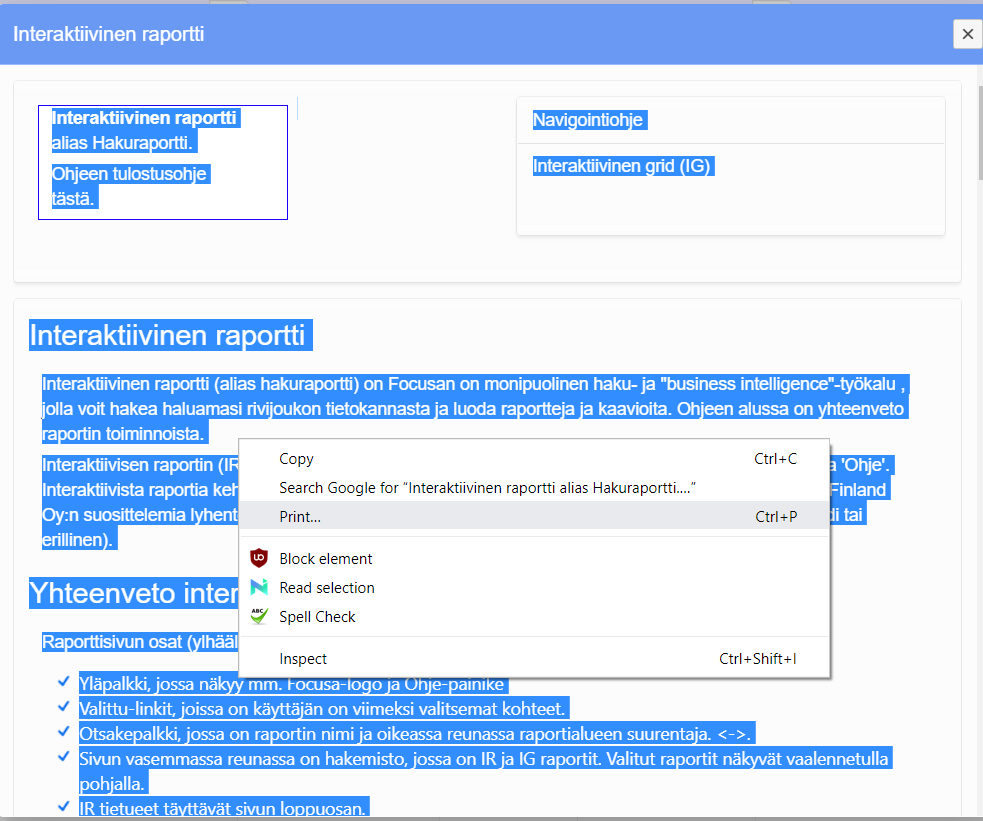Open Inspect from the context menu

click(303, 659)
